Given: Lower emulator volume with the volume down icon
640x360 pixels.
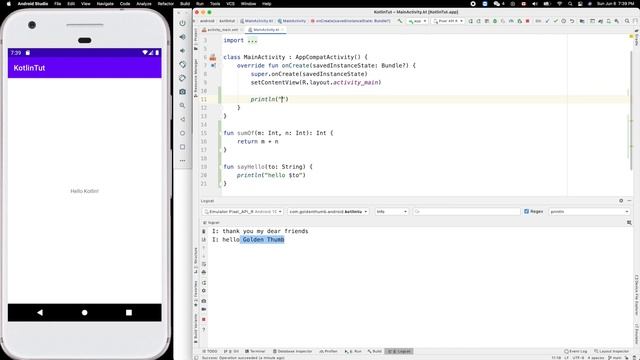Looking at the screenshot, I should pos(182,51).
